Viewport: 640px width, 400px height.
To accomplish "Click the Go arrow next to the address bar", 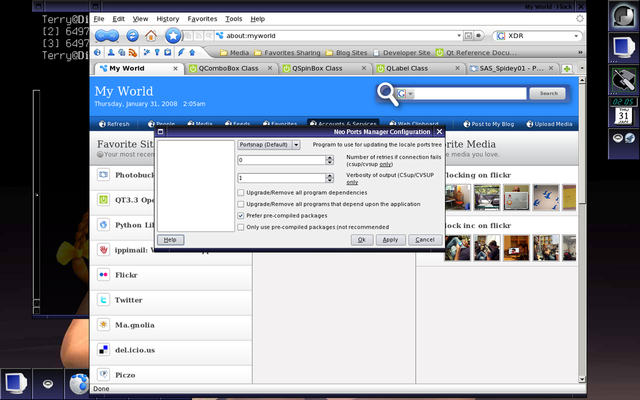I will pos(479,36).
